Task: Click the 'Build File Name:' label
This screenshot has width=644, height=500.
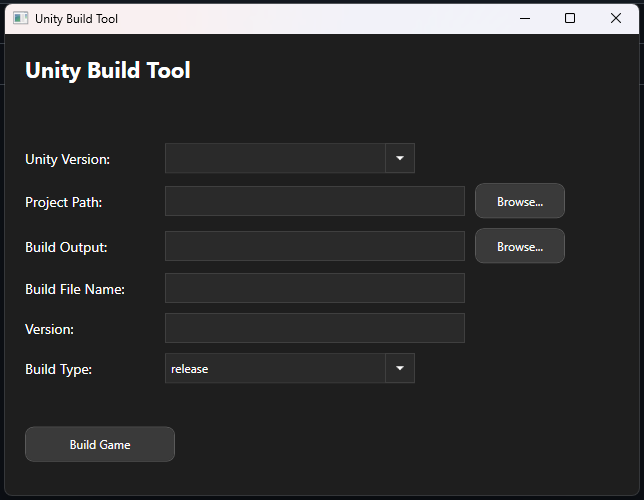Action: pyautogui.click(x=75, y=289)
